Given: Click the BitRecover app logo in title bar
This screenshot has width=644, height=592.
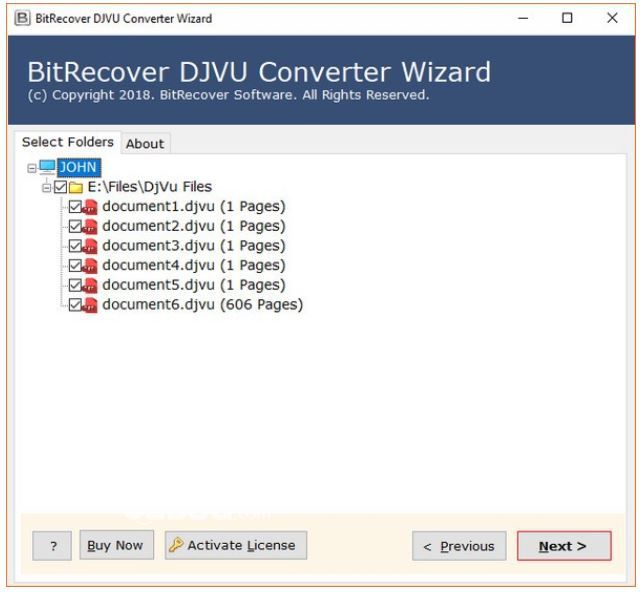Looking at the screenshot, I should (22, 18).
